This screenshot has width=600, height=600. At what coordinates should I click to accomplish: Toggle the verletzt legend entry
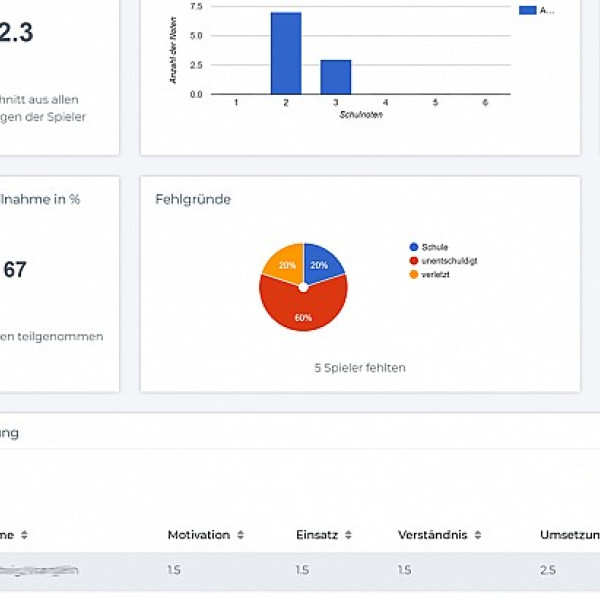pos(435,274)
